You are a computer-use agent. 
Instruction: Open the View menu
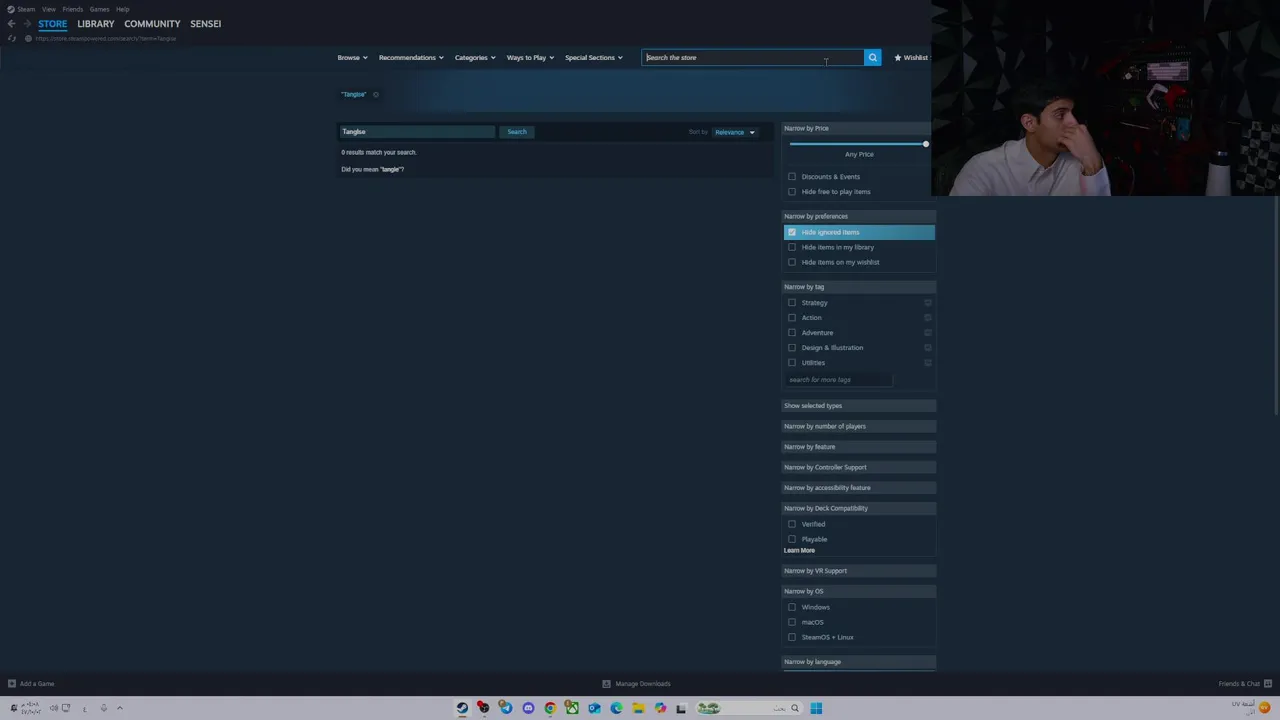pos(49,9)
